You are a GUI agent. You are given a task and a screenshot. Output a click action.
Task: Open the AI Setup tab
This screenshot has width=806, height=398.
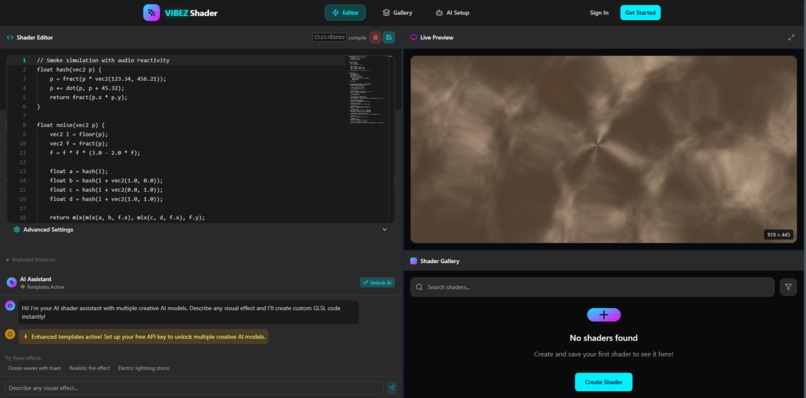(452, 13)
